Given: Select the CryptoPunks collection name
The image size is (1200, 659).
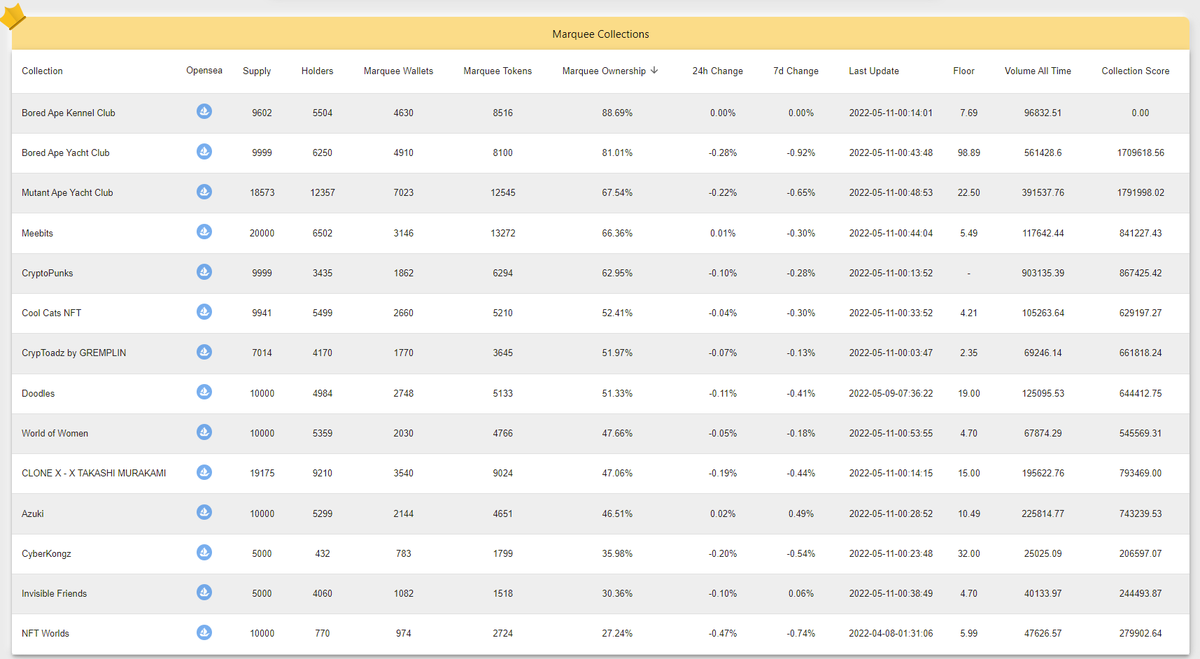Looking at the screenshot, I should 47,273.
